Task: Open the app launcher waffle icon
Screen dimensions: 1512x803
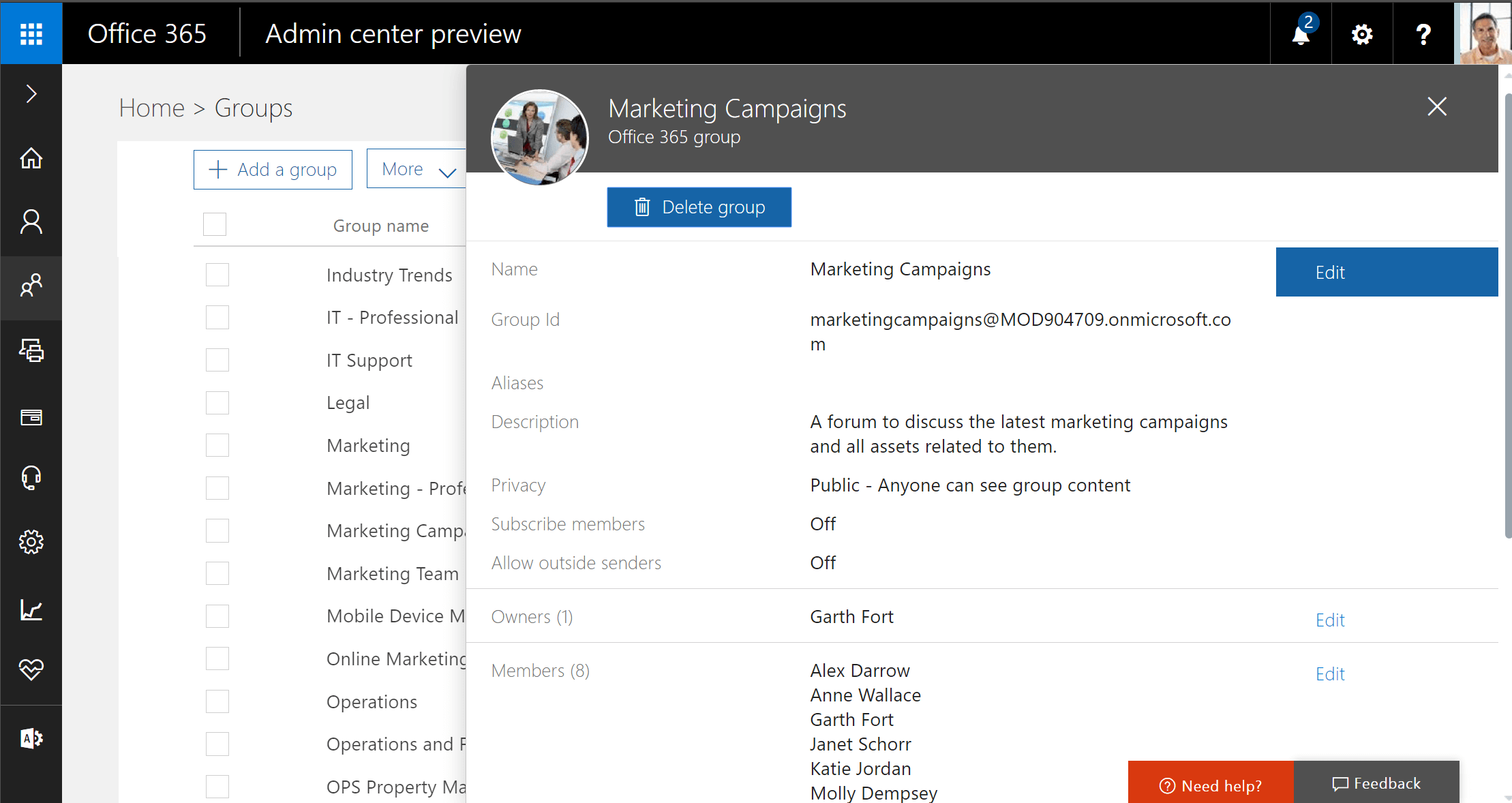Action: (31, 33)
